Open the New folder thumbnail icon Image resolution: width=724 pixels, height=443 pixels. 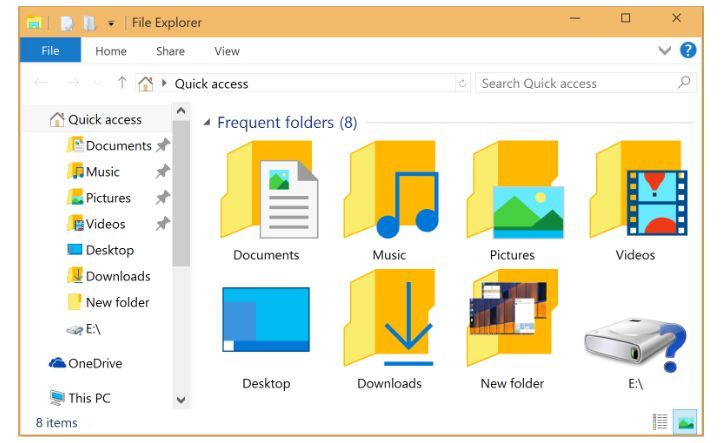point(513,318)
